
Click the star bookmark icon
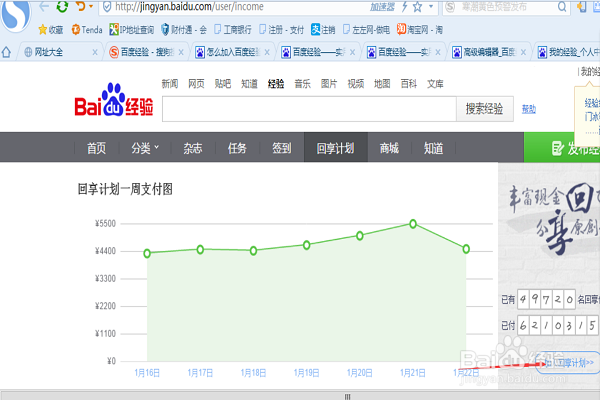(417, 7)
